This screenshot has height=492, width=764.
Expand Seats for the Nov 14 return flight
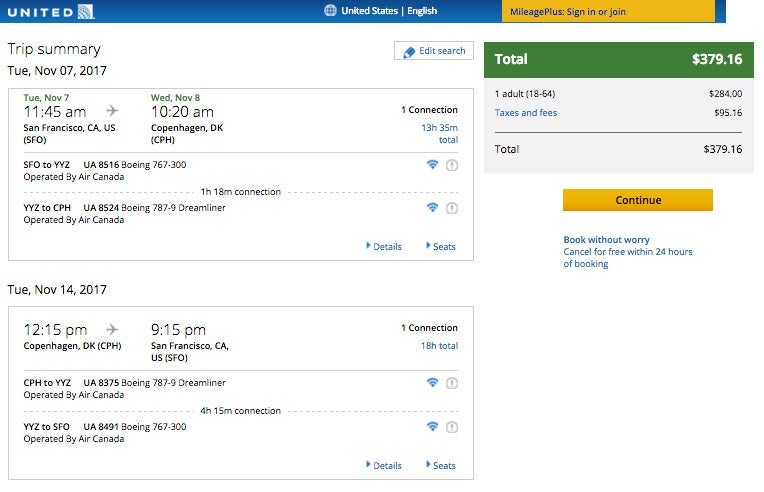click(441, 465)
